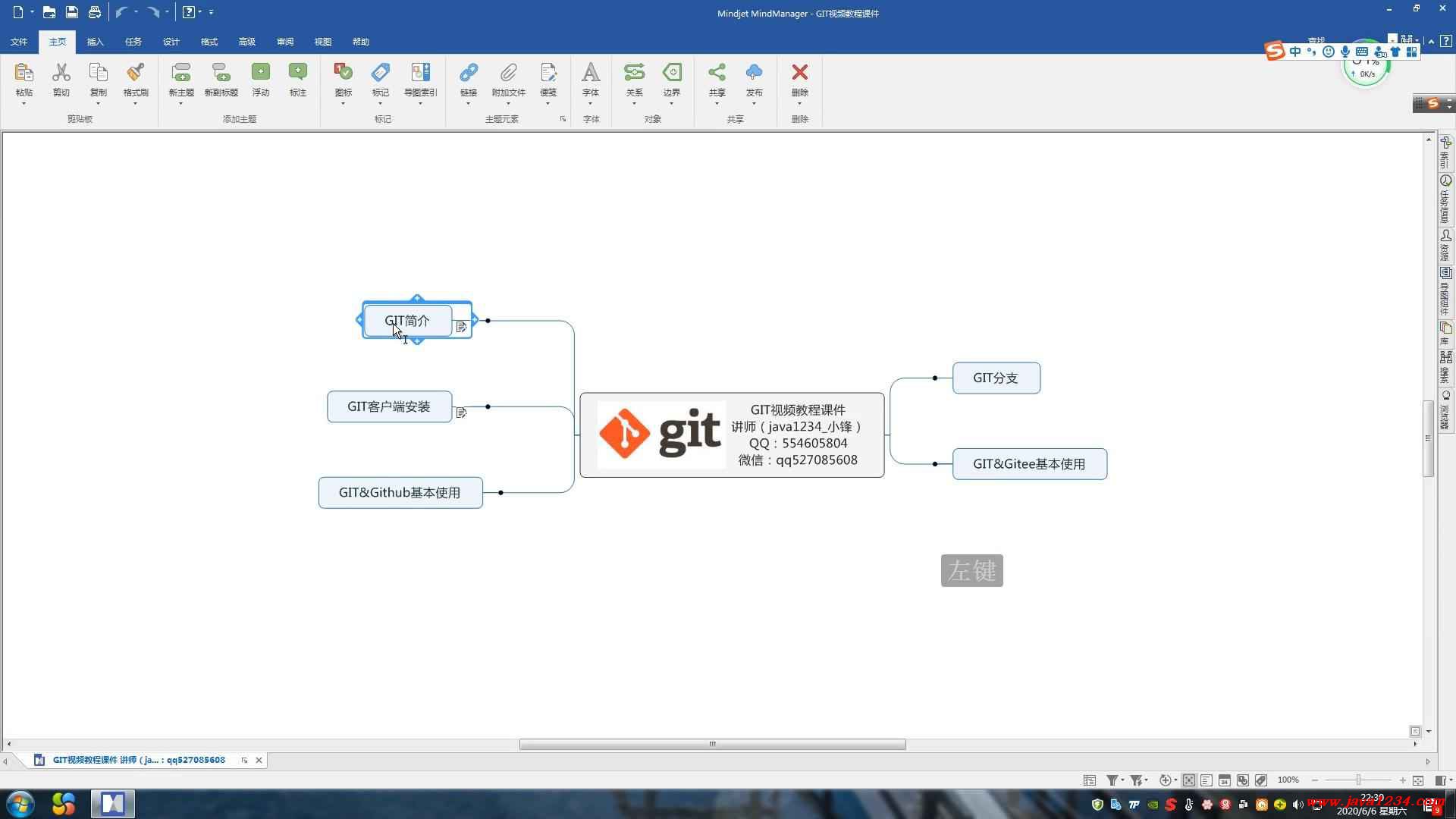Image resolution: width=1456 pixels, height=819 pixels.
Task: Select the central GIT视频教程课件 topic
Action: [x=732, y=435]
